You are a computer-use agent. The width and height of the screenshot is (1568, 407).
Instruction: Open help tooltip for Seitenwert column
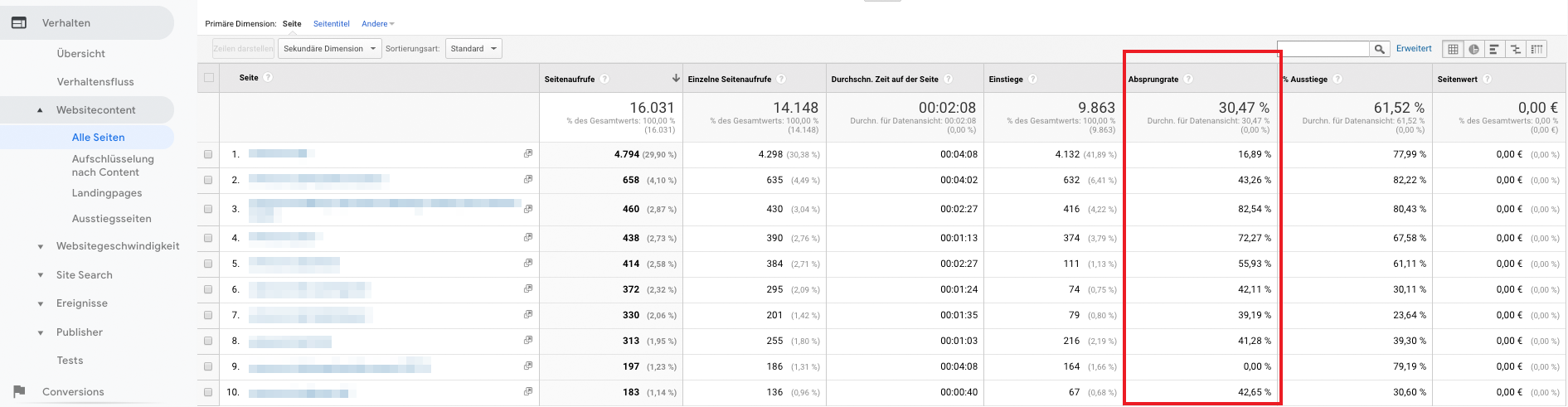click(x=1488, y=79)
